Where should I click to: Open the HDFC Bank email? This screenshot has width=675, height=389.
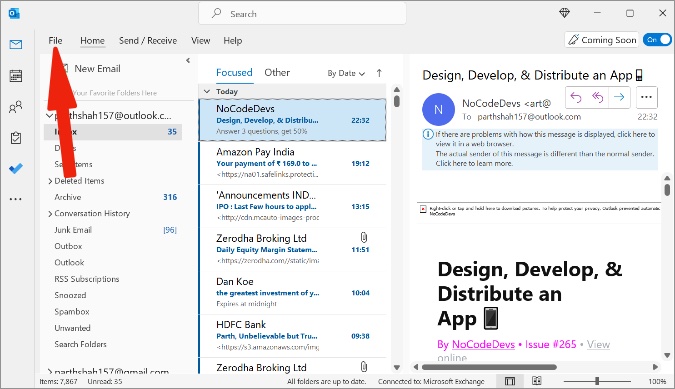[x=293, y=336]
